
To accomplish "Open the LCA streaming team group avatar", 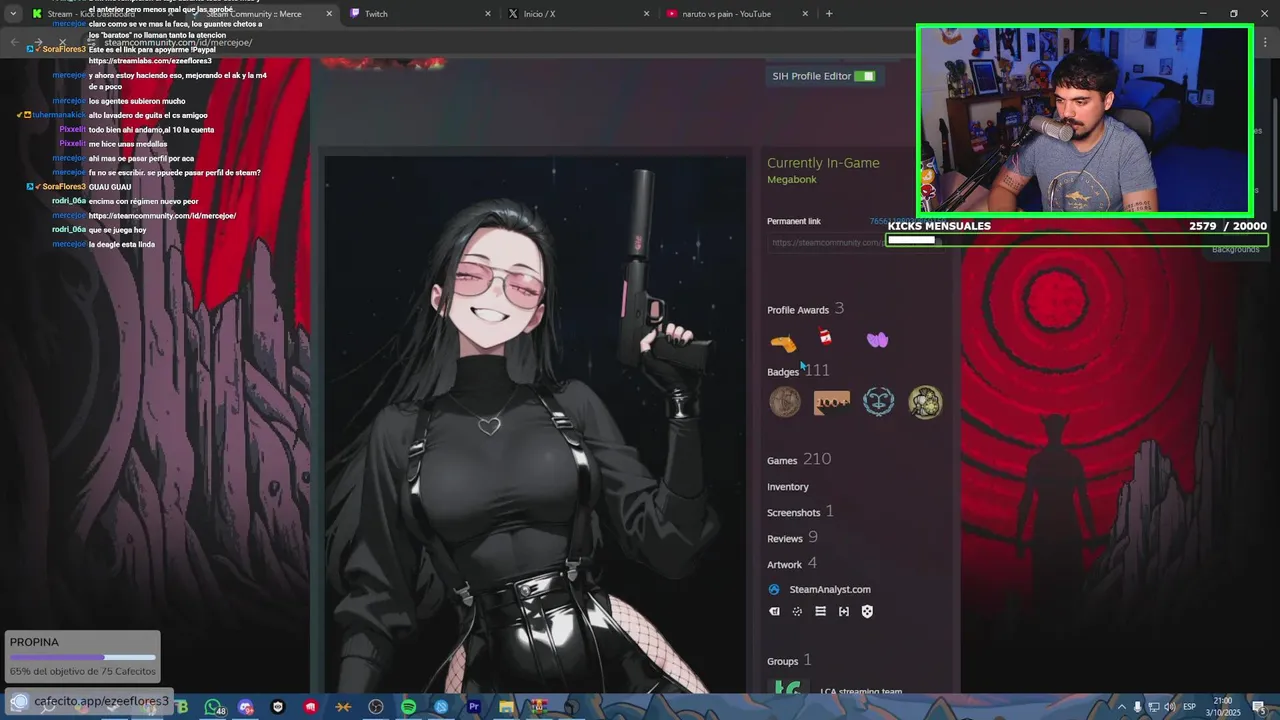I will pos(786,687).
